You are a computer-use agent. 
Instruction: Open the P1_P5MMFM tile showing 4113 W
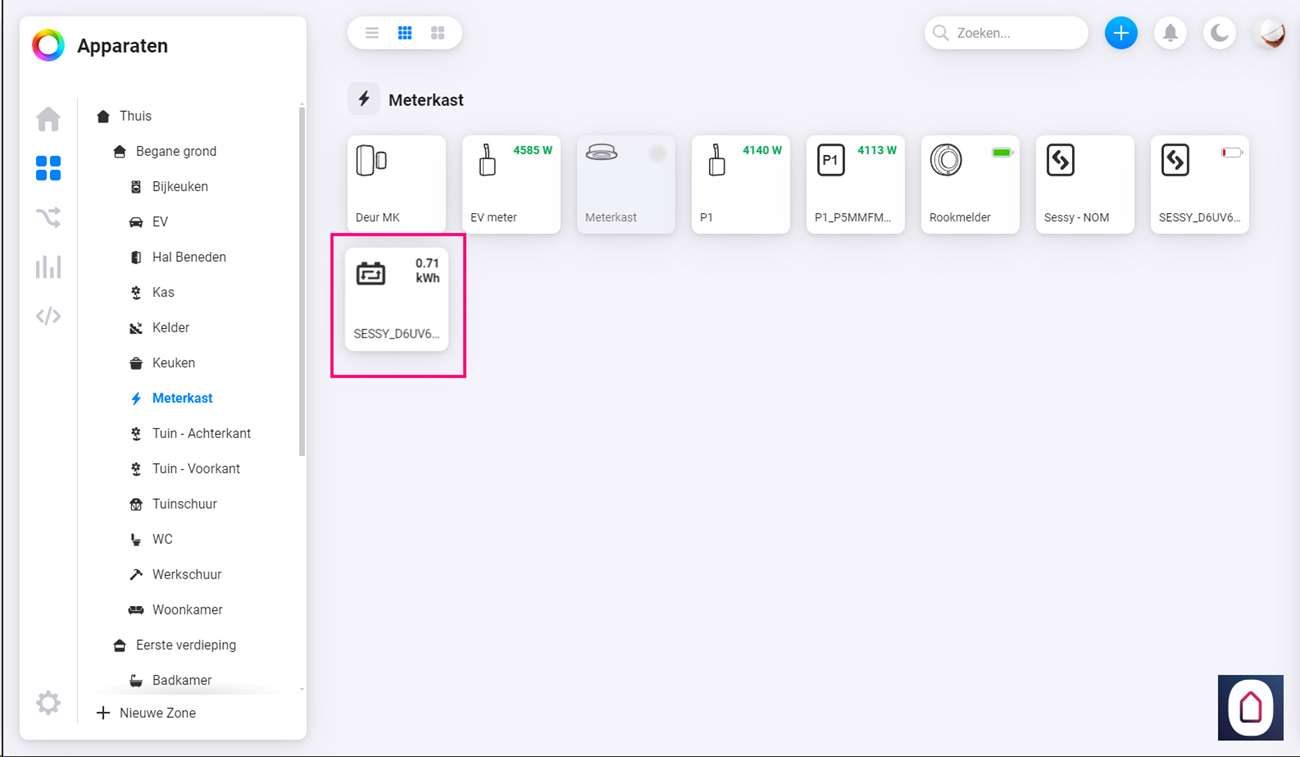tap(856, 185)
